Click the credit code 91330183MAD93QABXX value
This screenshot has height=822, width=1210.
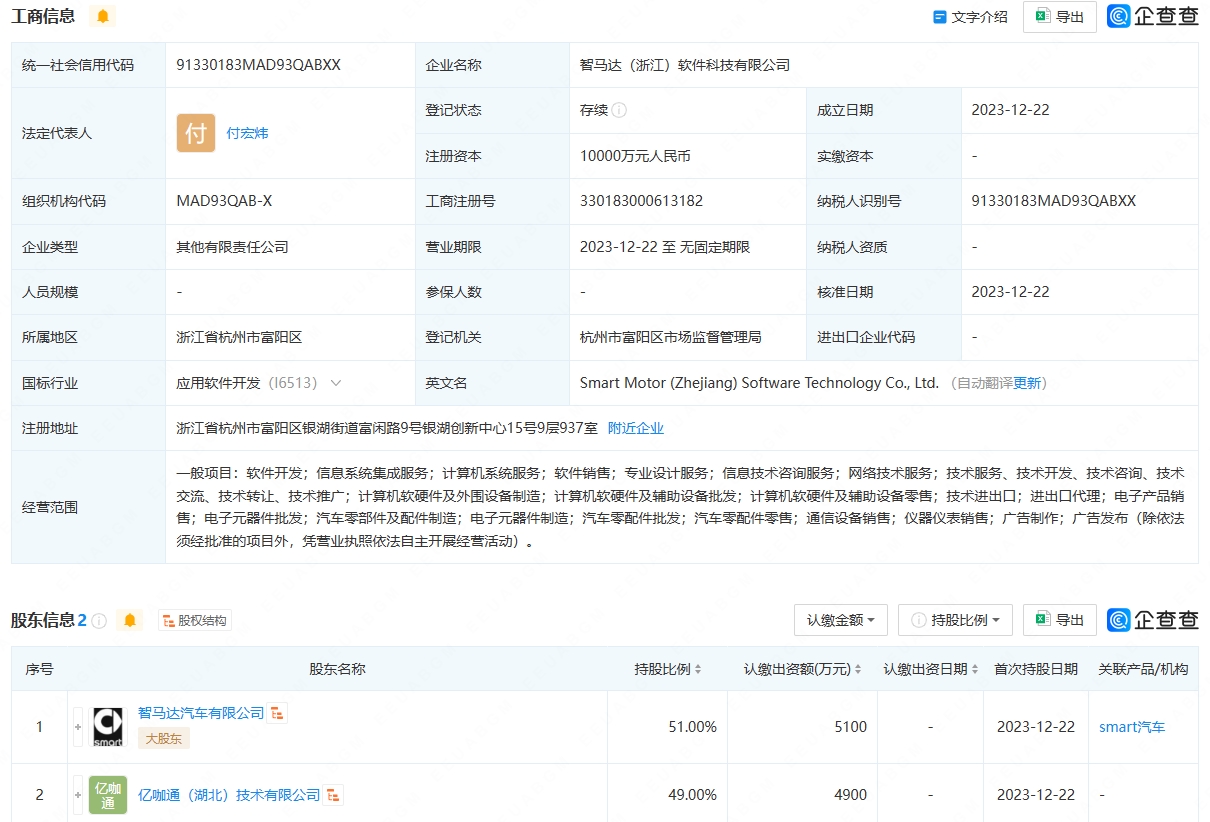258,65
